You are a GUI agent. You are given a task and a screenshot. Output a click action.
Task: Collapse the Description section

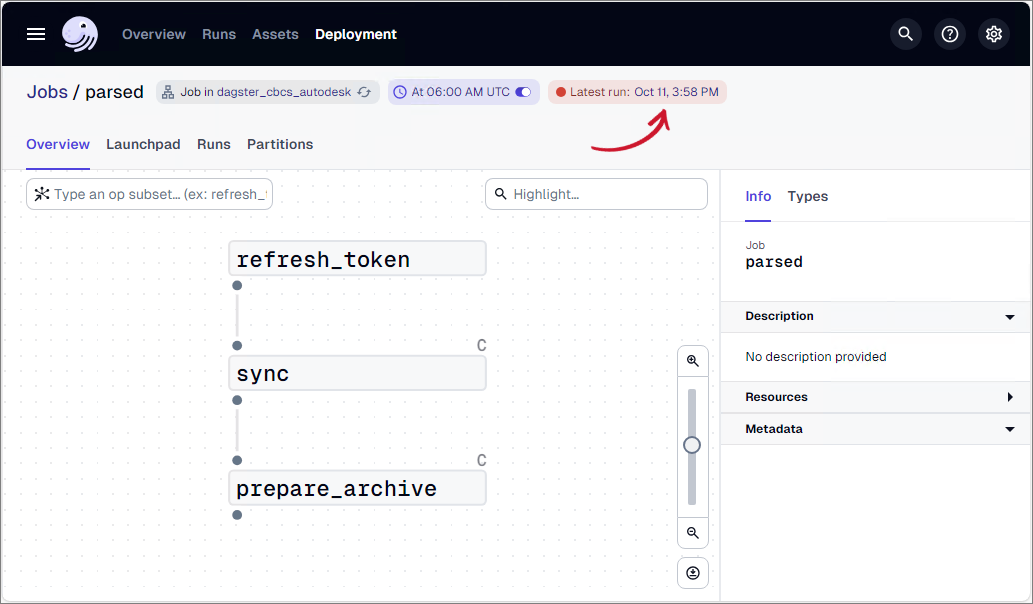(x=1010, y=317)
